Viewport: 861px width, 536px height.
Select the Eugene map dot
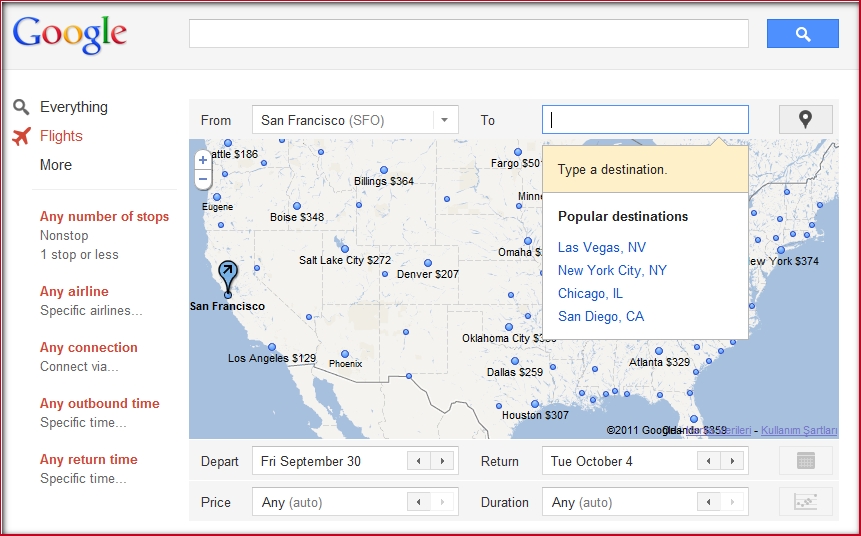coord(217,197)
